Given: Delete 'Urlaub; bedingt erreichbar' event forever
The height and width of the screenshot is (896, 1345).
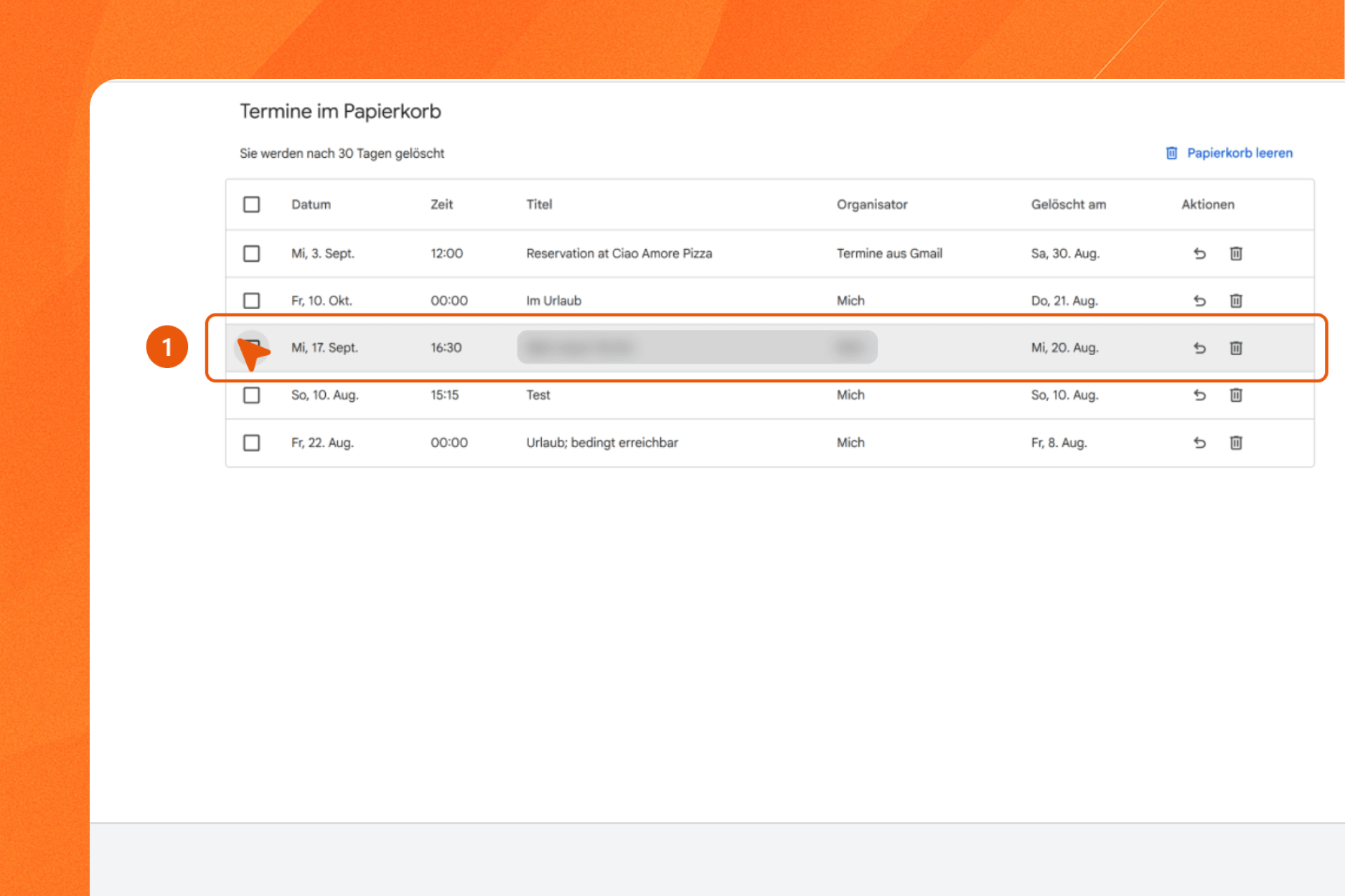Looking at the screenshot, I should tap(1236, 443).
